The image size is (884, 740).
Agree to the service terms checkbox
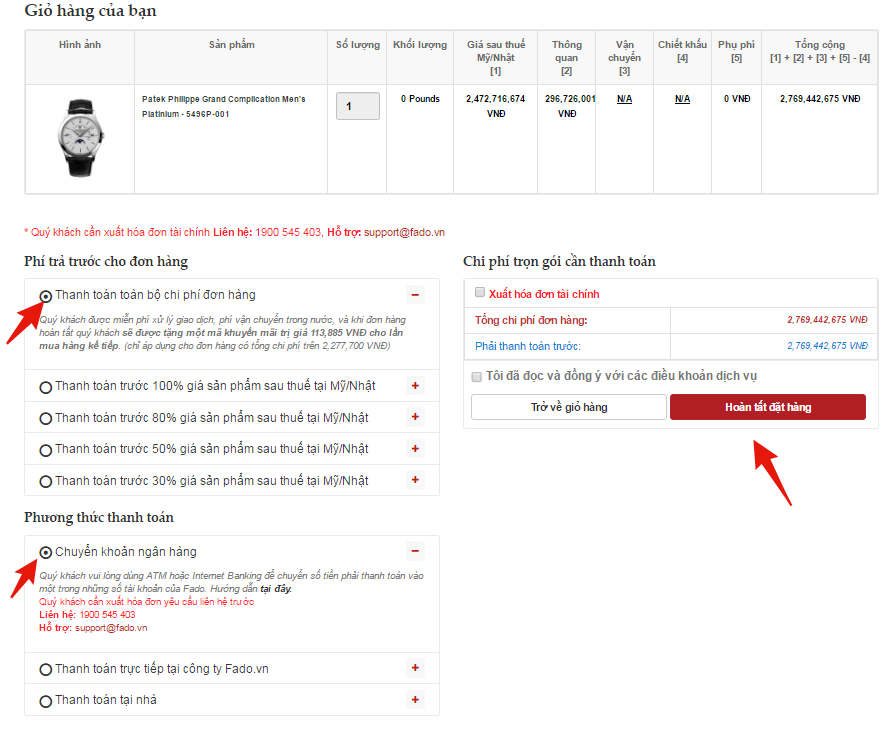tap(476, 376)
